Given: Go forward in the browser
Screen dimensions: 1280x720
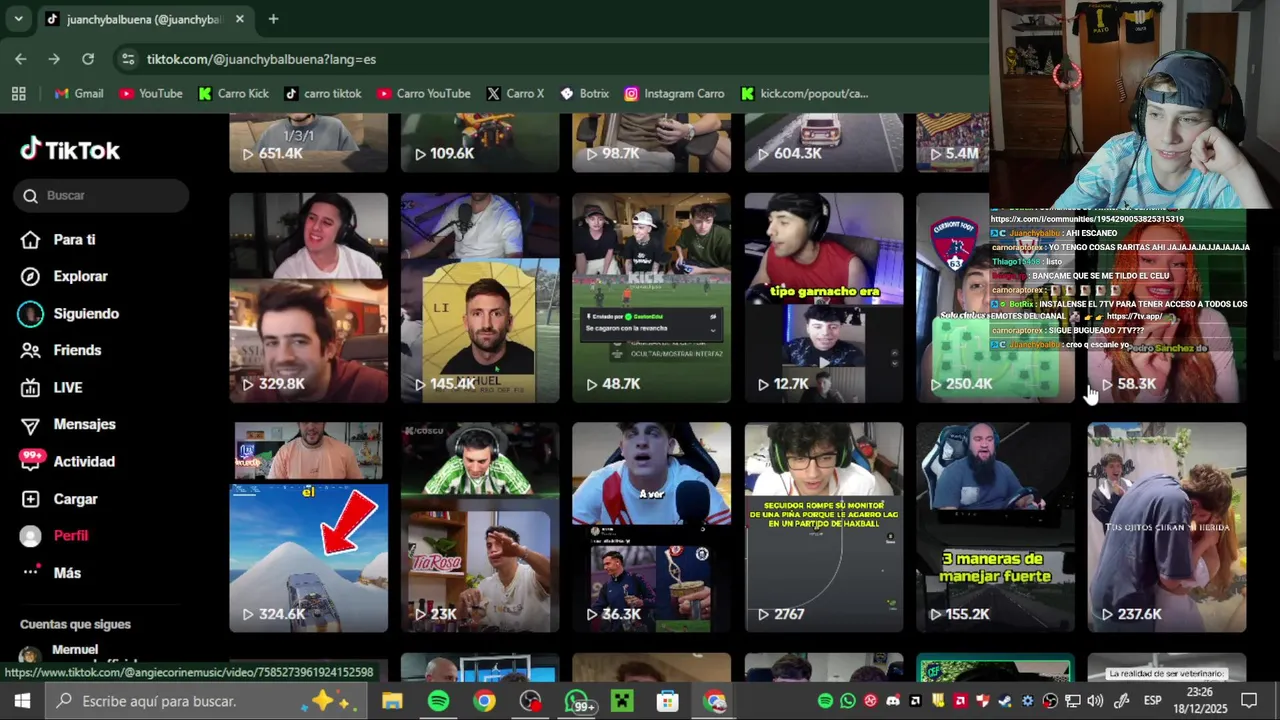Looking at the screenshot, I should click(x=54, y=59).
